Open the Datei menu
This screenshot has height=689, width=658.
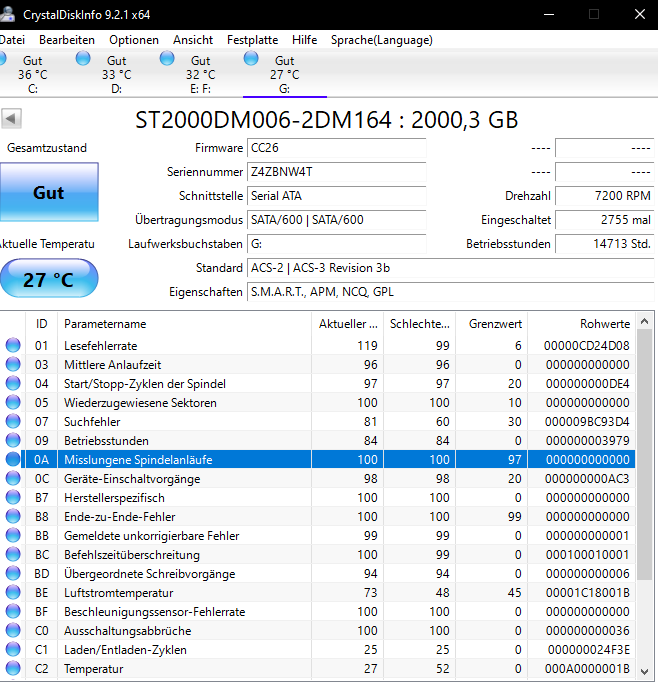coord(12,40)
